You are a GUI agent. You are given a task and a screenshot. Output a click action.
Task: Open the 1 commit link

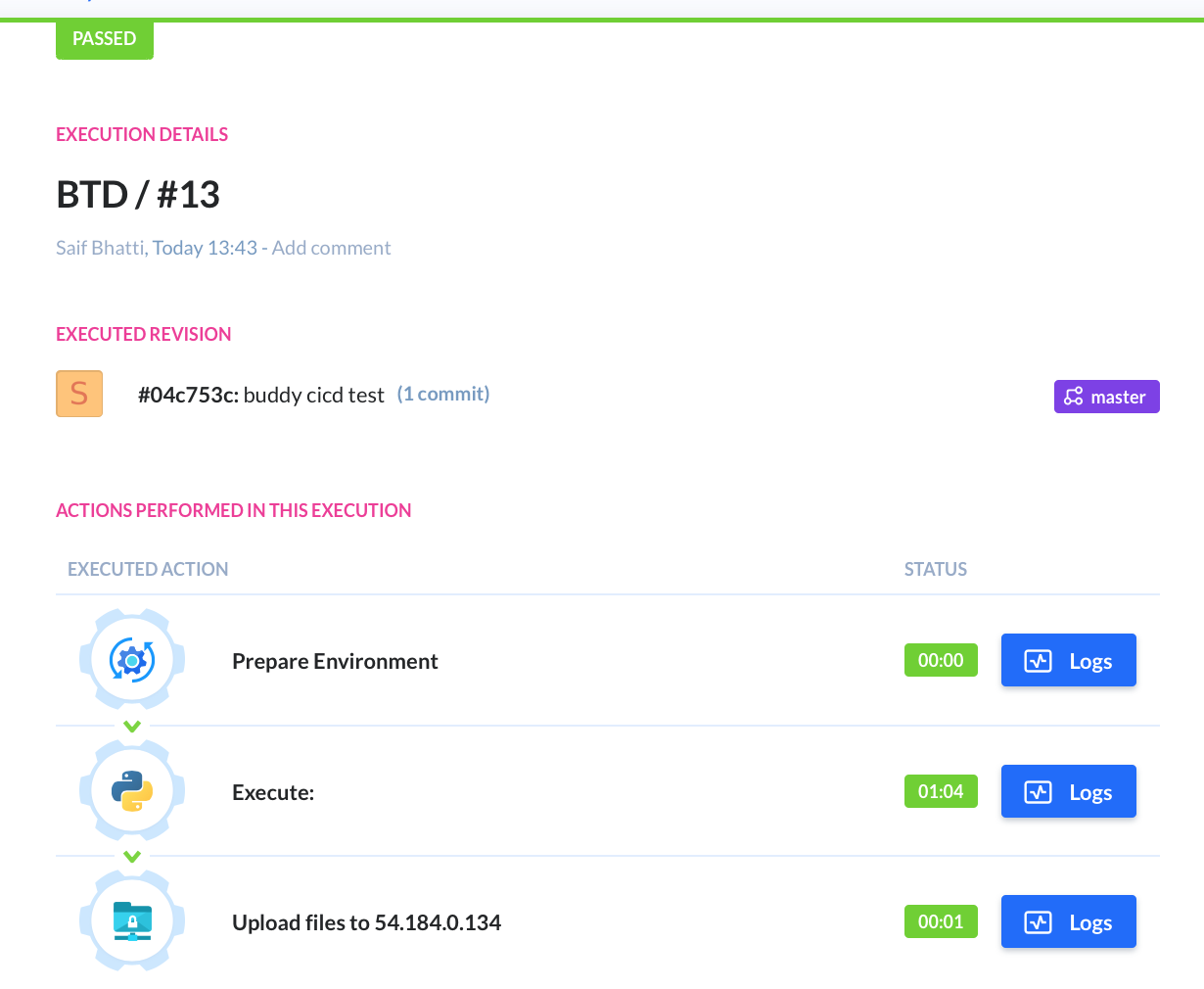pos(443,394)
